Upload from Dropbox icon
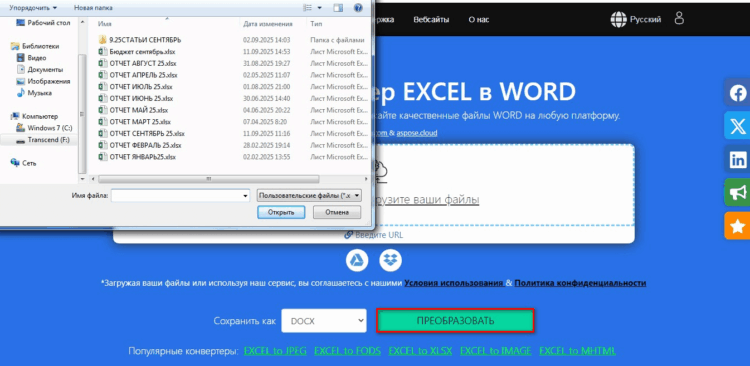The height and width of the screenshot is (366, 750). [390, 260]
